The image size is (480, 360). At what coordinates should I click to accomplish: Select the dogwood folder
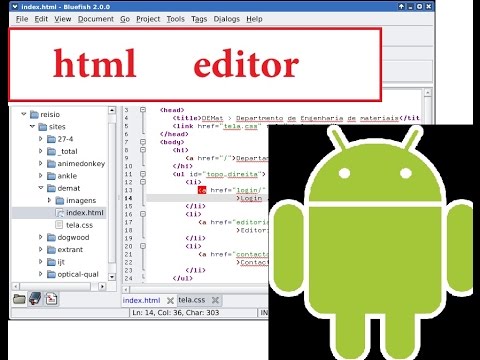pyautogui.click(x=73, y=237)
